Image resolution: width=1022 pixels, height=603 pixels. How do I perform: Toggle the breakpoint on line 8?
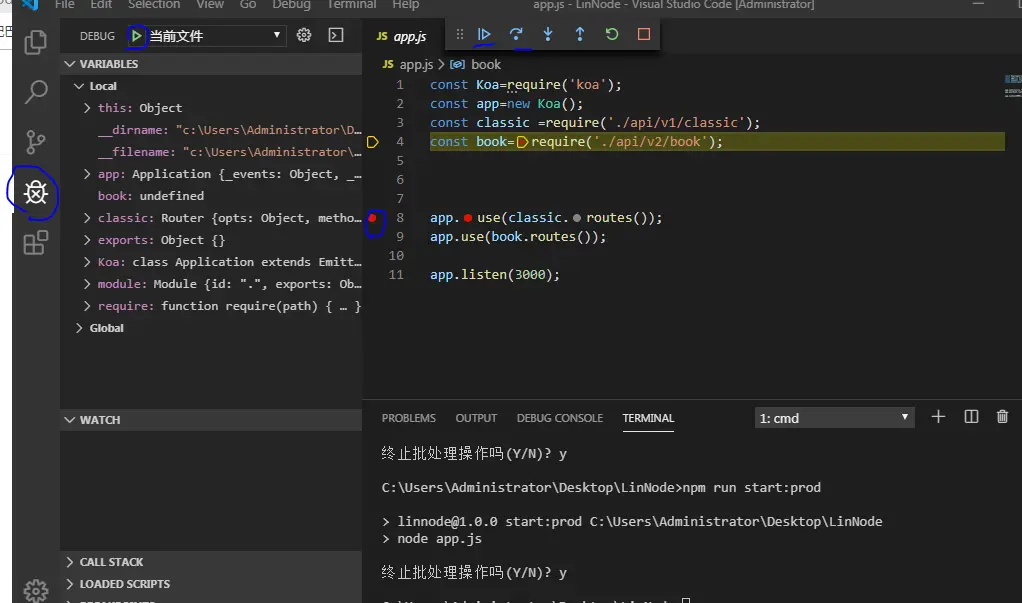tap(372, 218)
